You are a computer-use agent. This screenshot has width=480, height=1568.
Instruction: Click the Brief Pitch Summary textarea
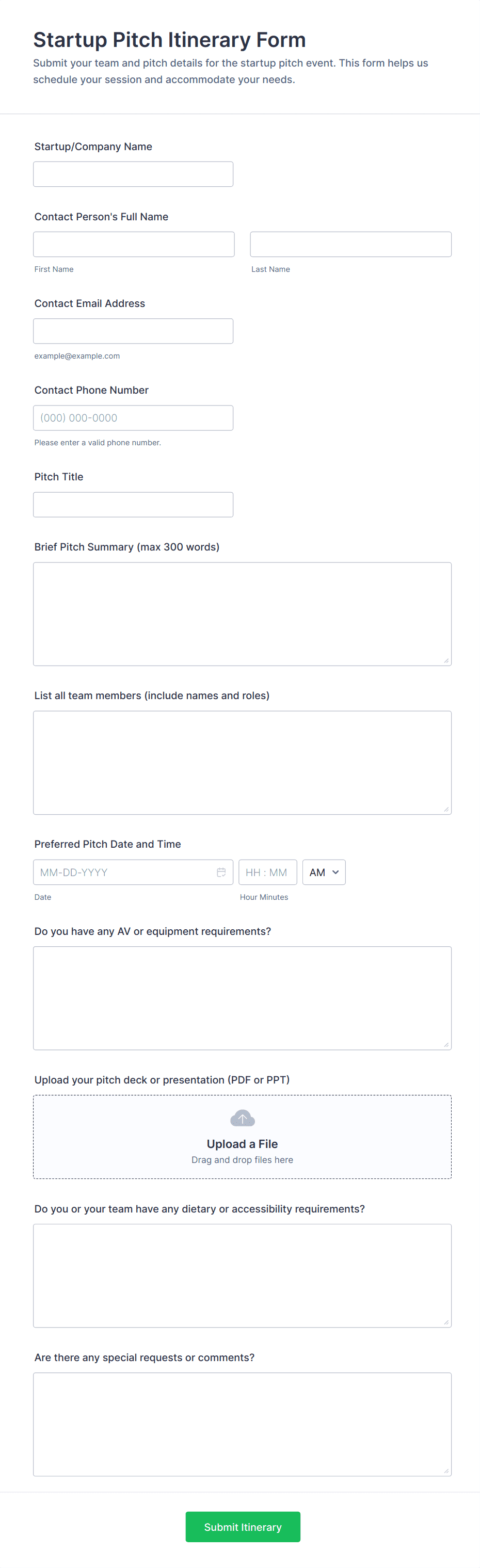tap(242, 613)
